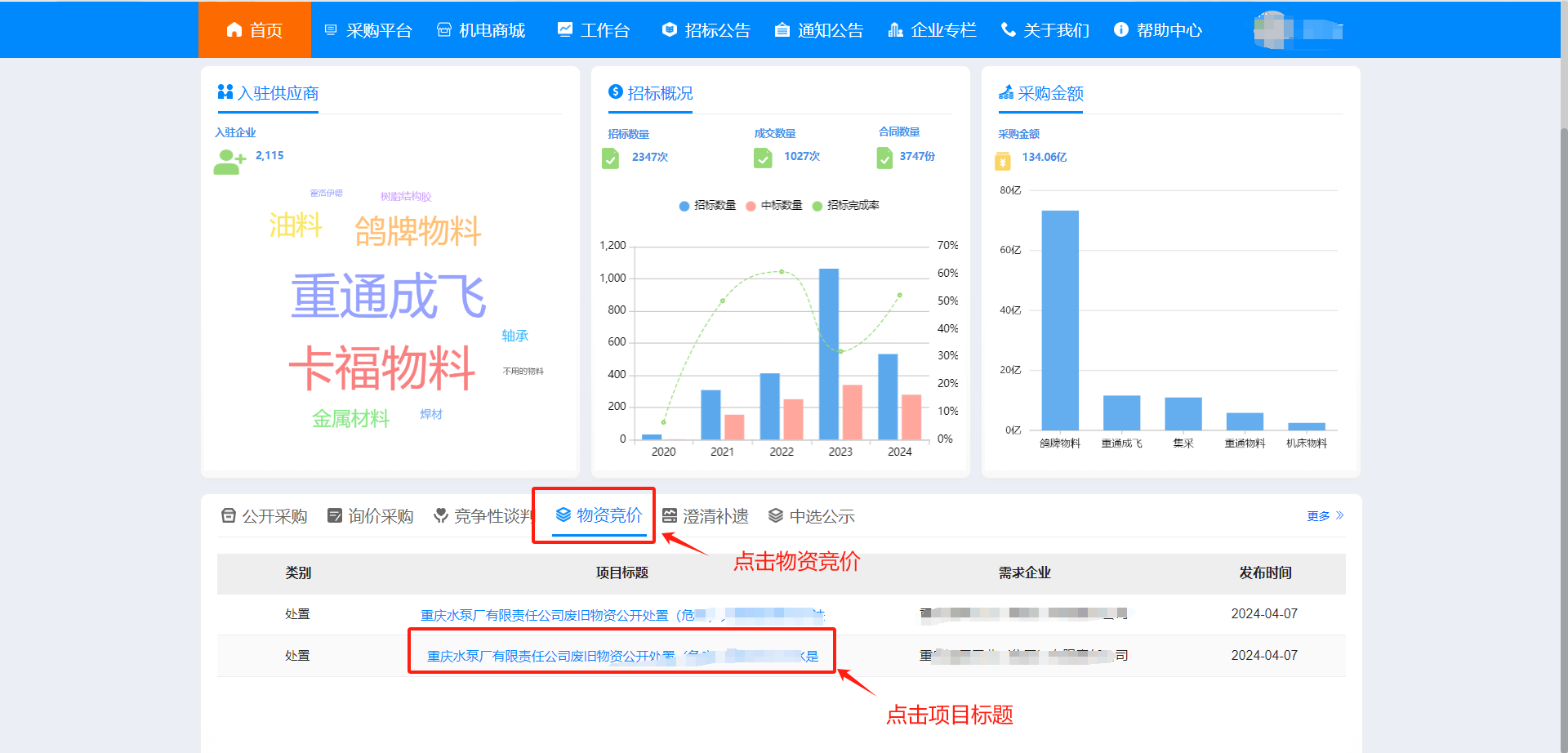This screenshot has height=753, width=1568.
Task: Click the 通知公告 icon in navbar
Action: pos(782,30)
